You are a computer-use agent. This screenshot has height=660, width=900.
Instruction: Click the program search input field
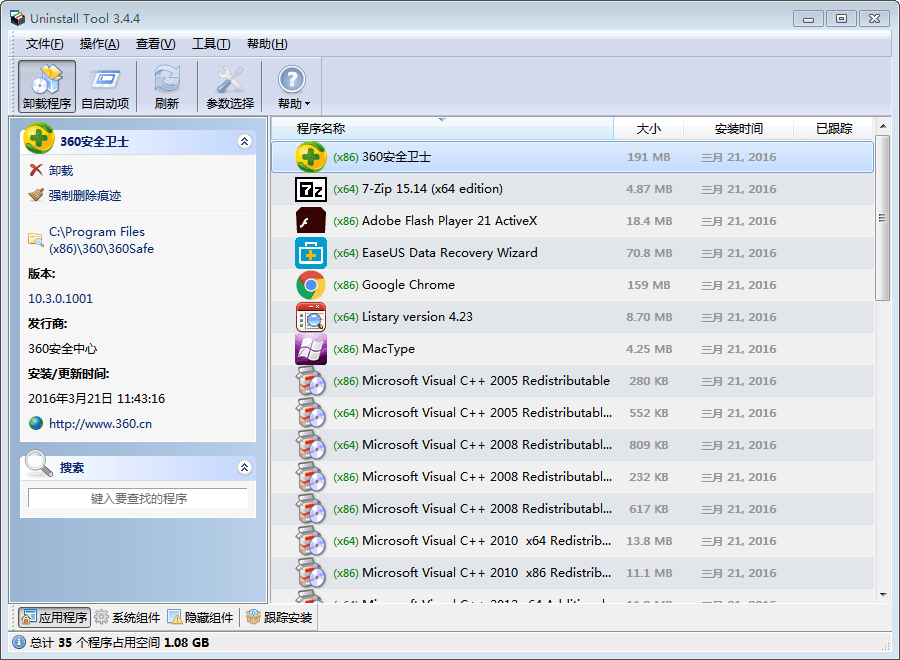click(138, 498)
